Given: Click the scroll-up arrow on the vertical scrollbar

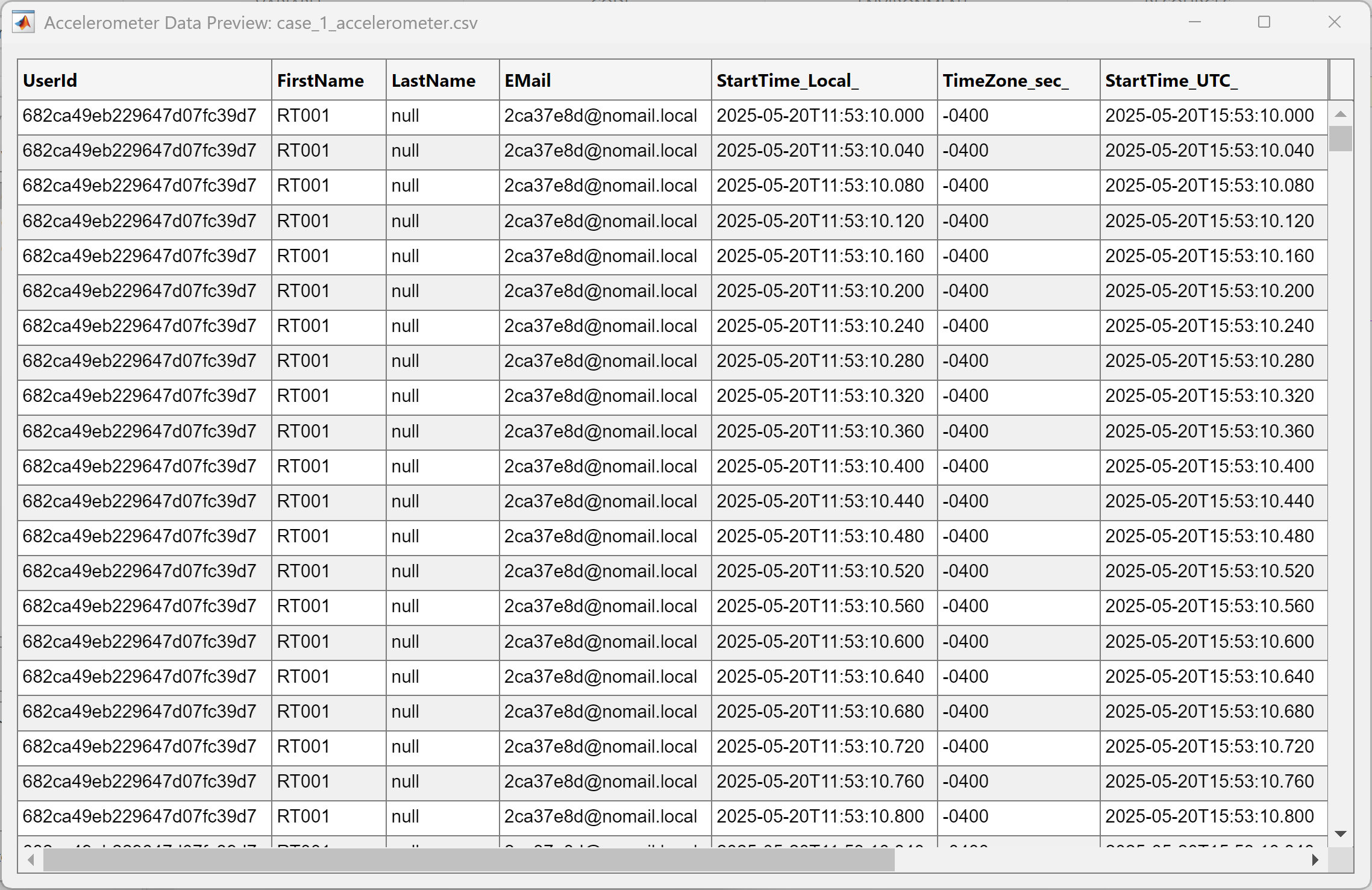Looking at the screenshot, I should point(1340,113).
